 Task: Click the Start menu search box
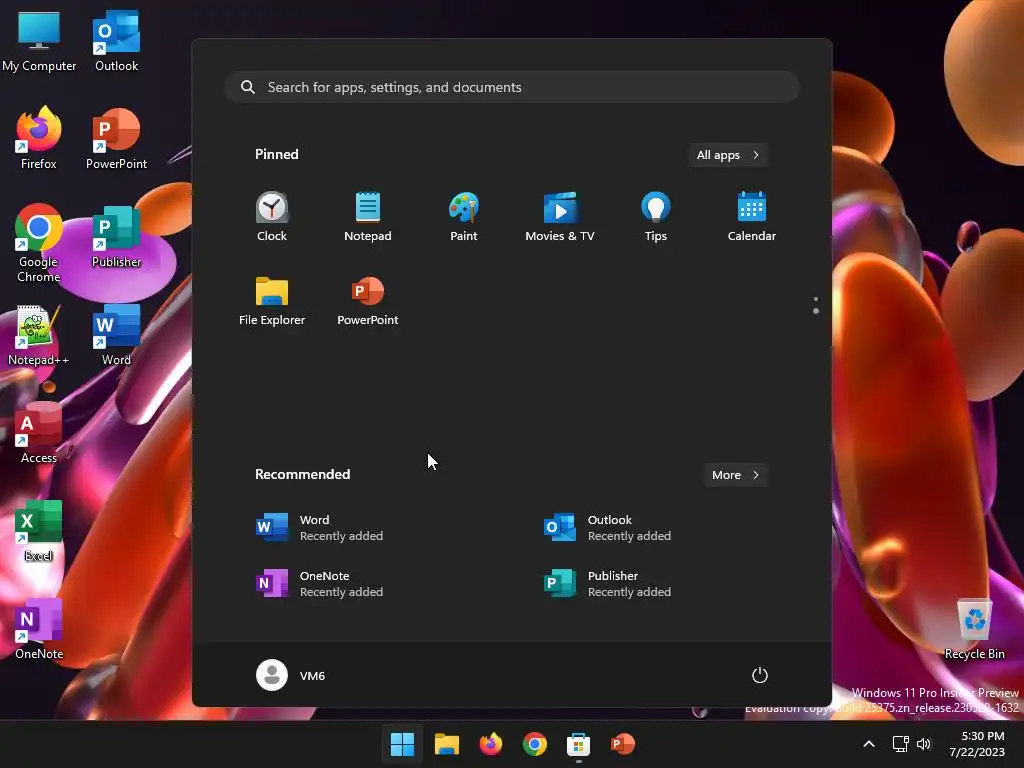(512, 87)
